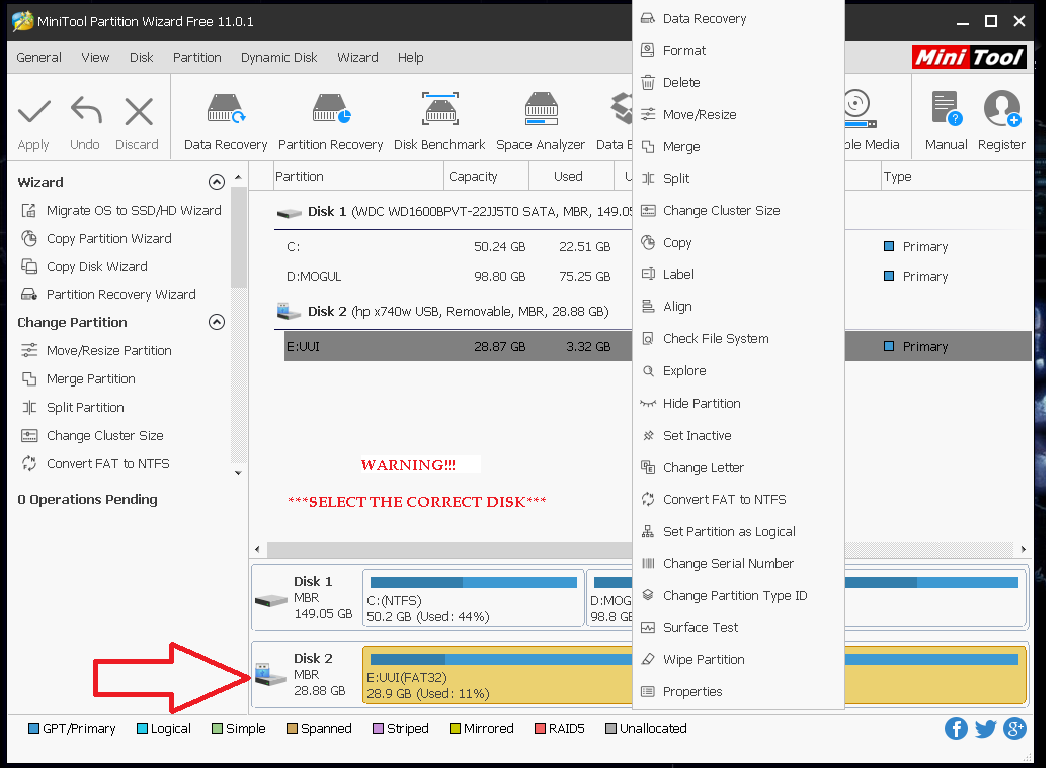The image size is (1046, 772).
Task: Select Change Partition Type ID
Action: click(x=738, y=596)
